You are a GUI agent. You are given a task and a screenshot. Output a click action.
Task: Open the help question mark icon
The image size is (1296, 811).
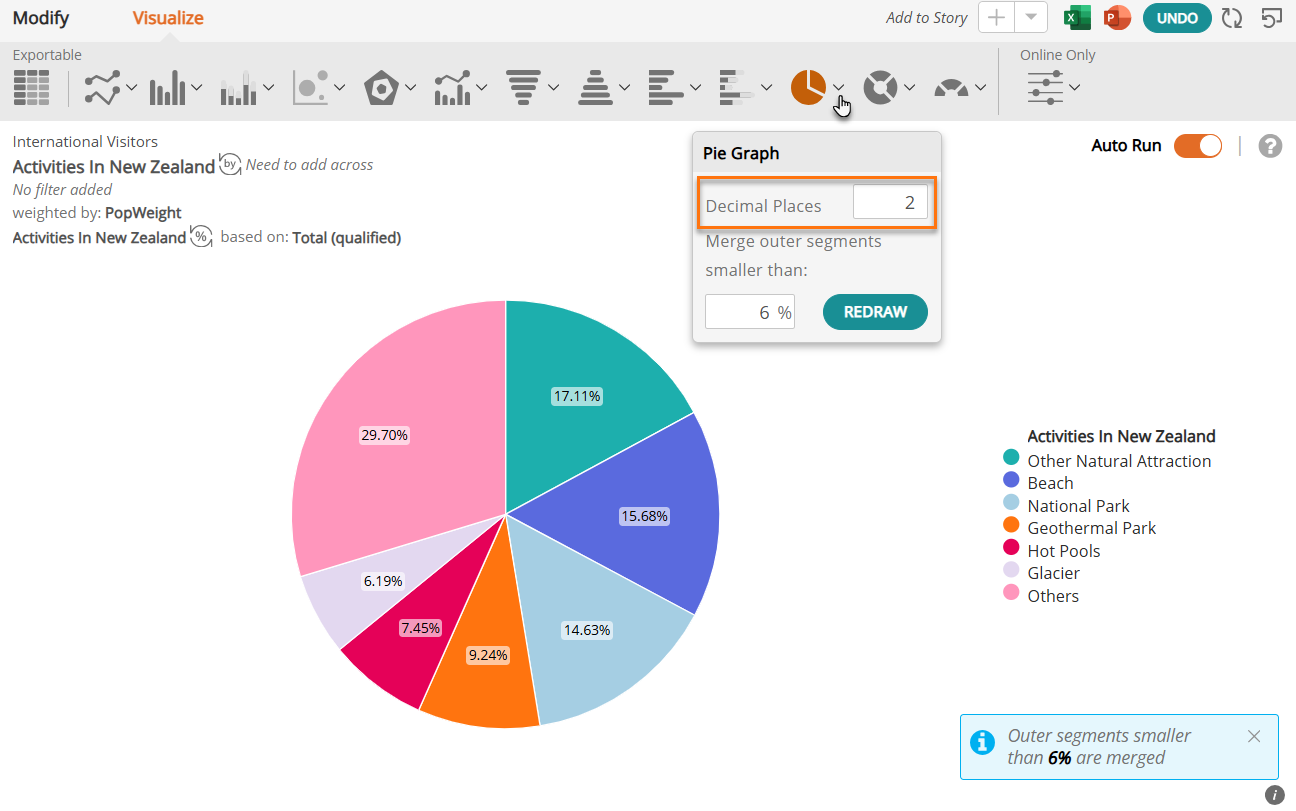point(1270,146)
